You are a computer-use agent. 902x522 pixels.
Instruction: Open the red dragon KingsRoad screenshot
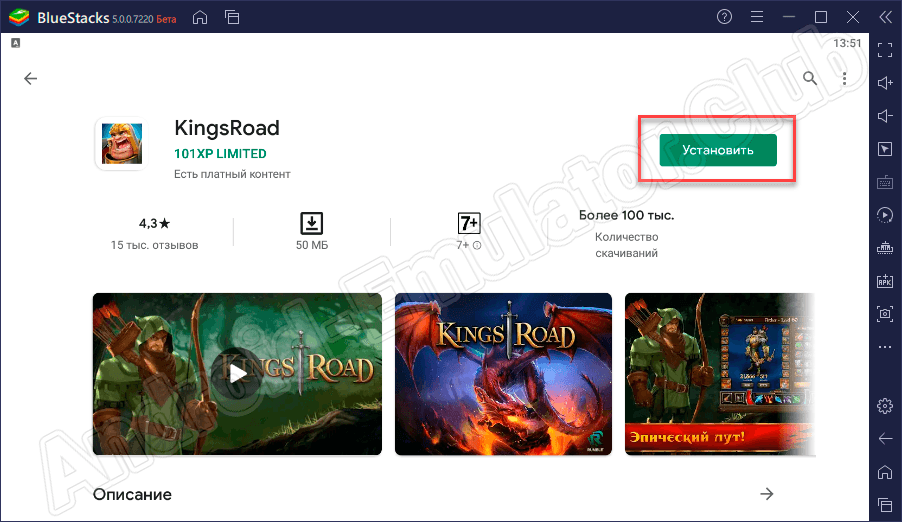coord(503,373)
